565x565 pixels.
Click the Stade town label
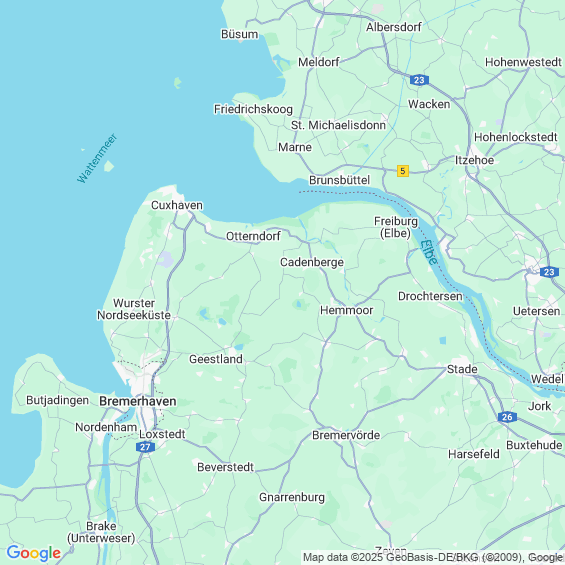click(462, 369)
